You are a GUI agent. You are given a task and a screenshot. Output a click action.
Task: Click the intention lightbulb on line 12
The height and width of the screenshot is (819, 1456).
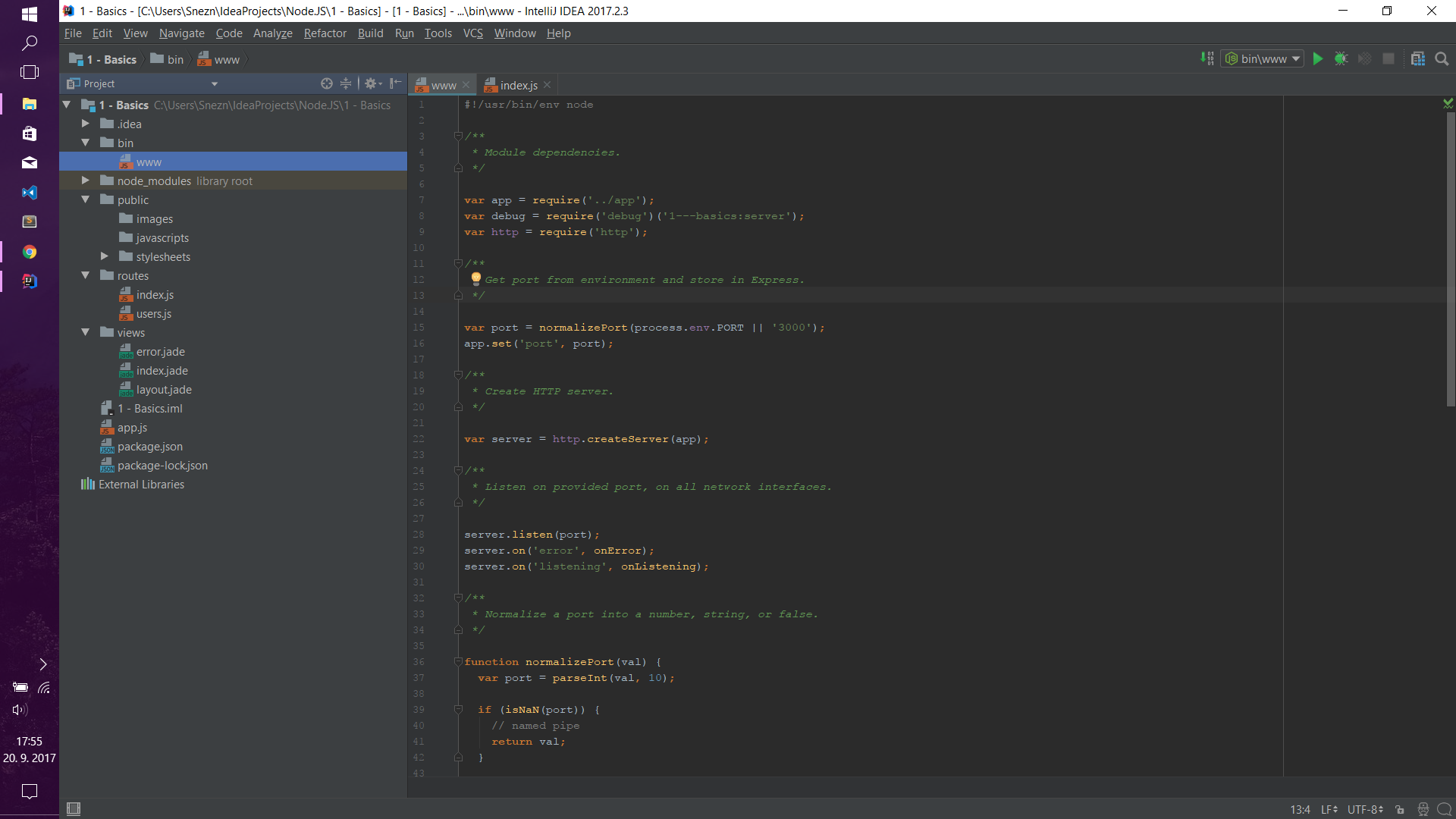475,279
